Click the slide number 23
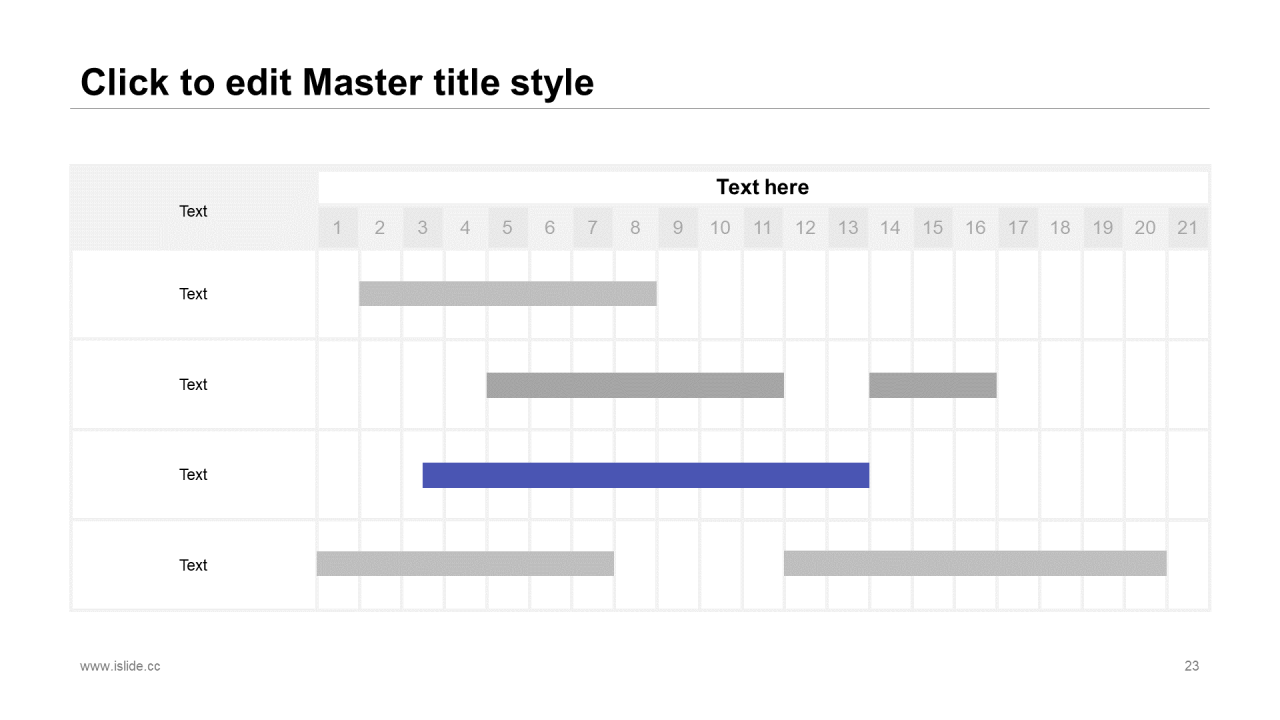Screen dimensions: 1280x720 (1191, 666)
